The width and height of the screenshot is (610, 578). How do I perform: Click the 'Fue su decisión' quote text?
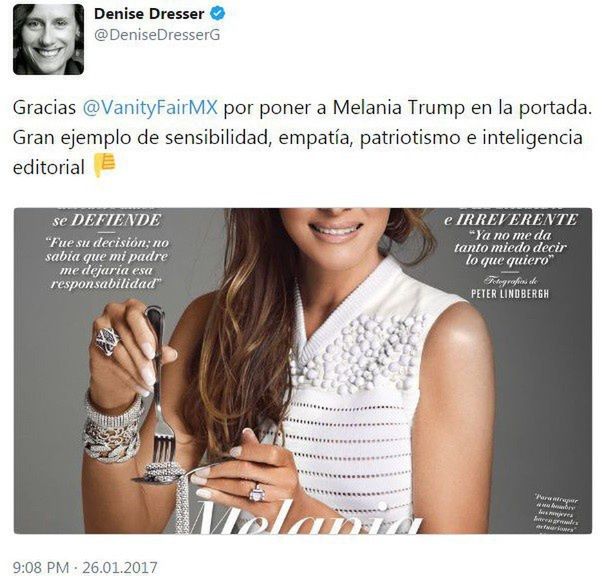click(x=107, y=263)
